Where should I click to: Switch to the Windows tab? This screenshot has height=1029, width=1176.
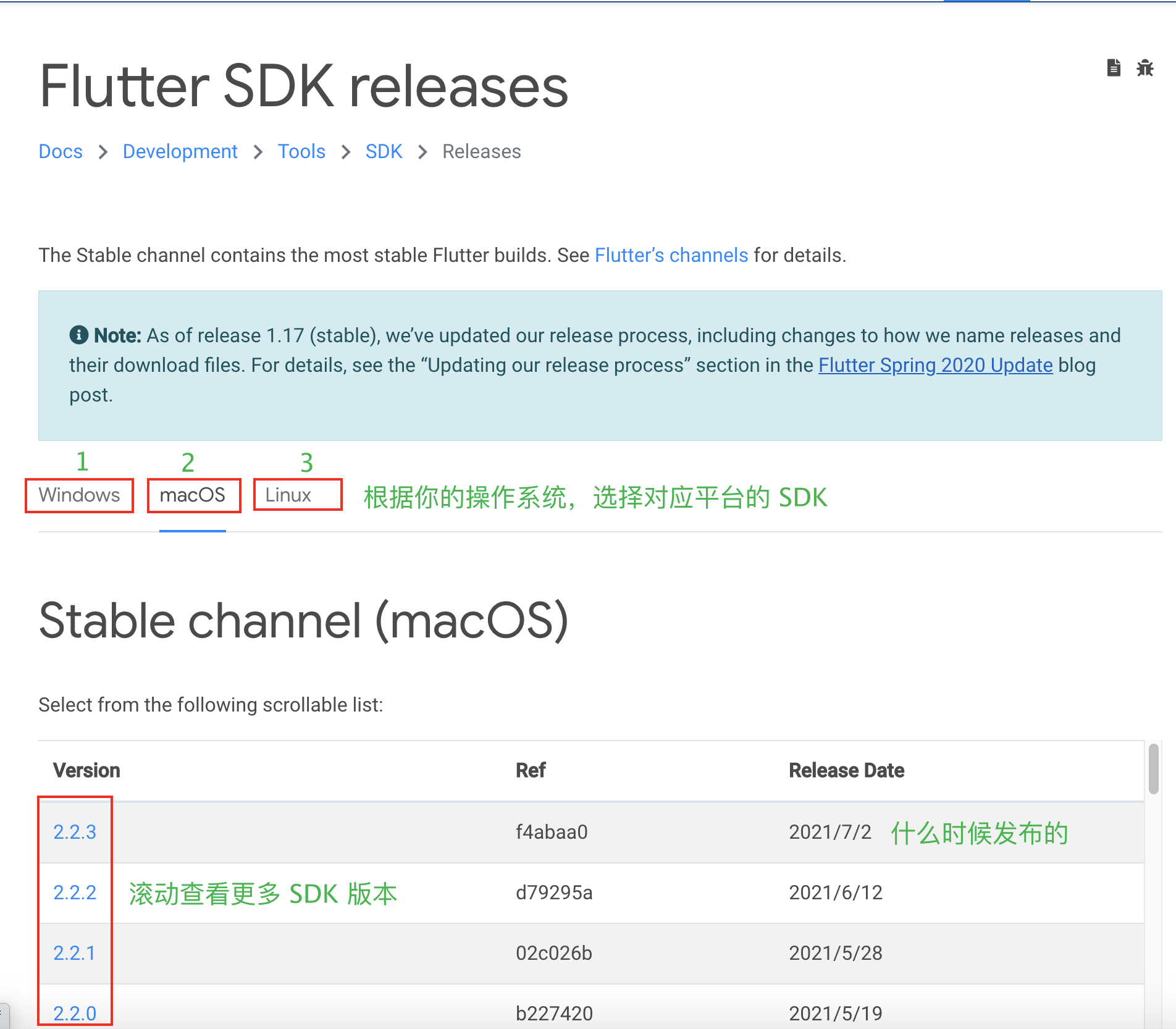click(79, 495)
